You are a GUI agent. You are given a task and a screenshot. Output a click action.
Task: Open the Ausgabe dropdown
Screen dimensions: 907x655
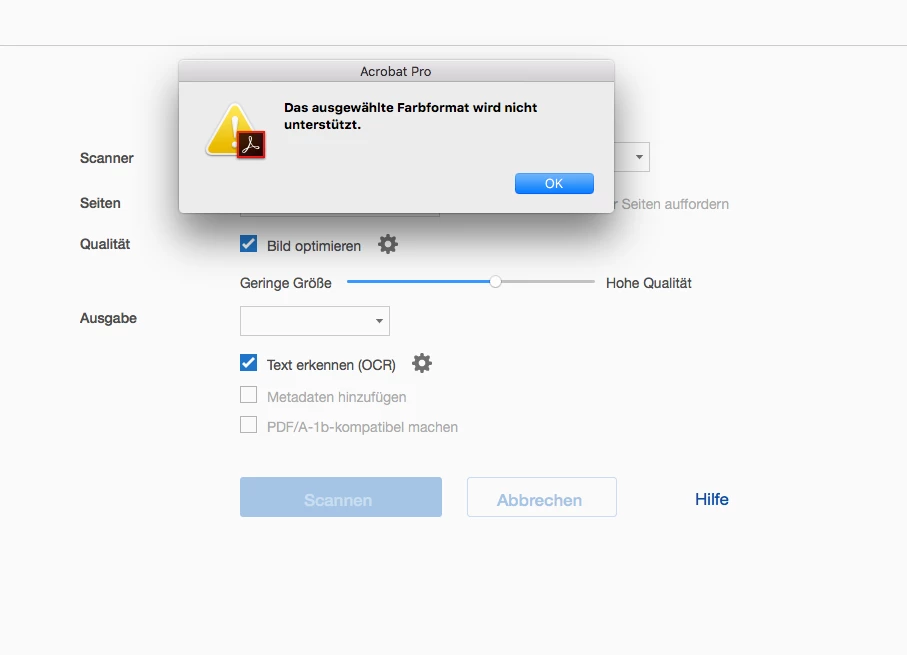point(315,321)
